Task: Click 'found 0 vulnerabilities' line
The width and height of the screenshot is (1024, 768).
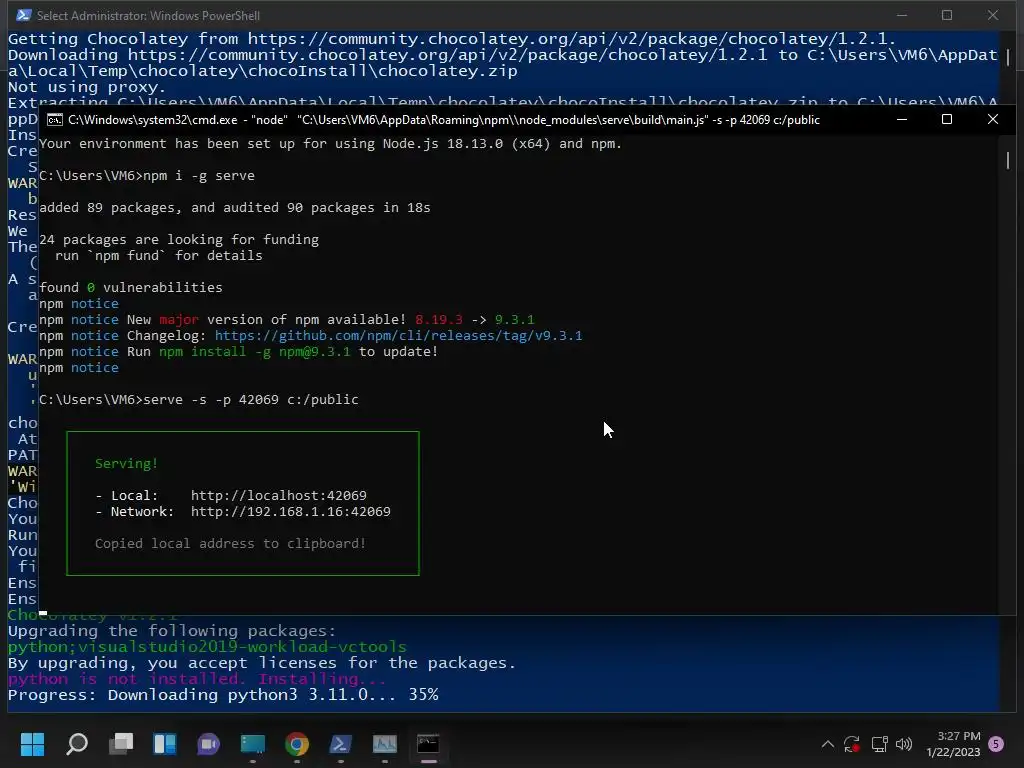Action: click(131, 287)
